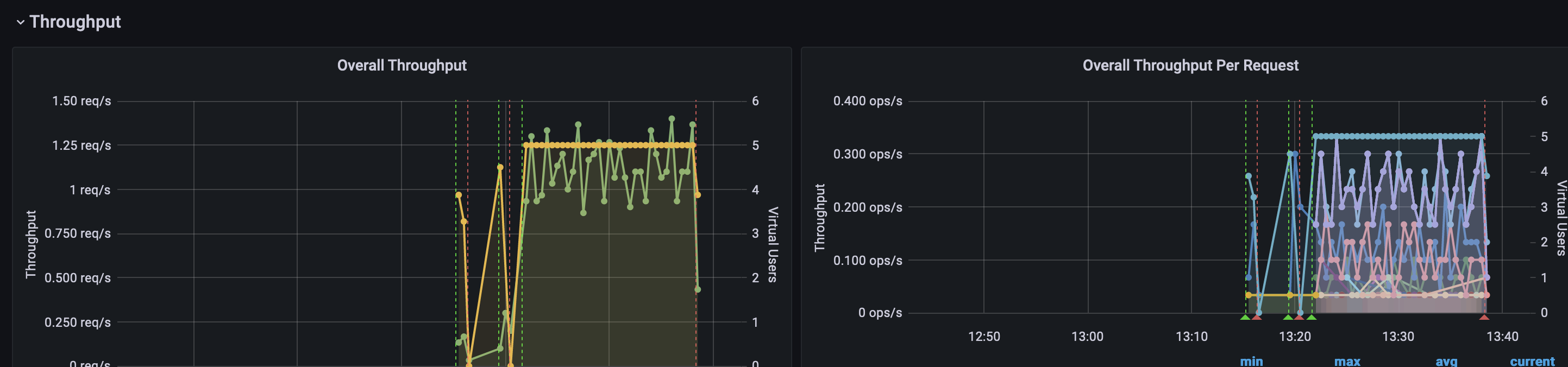The image size is (1568, 367).
Task: Click "Virtual Users" axis label in Overall Throughput panel
Action: tap(773, 245)
